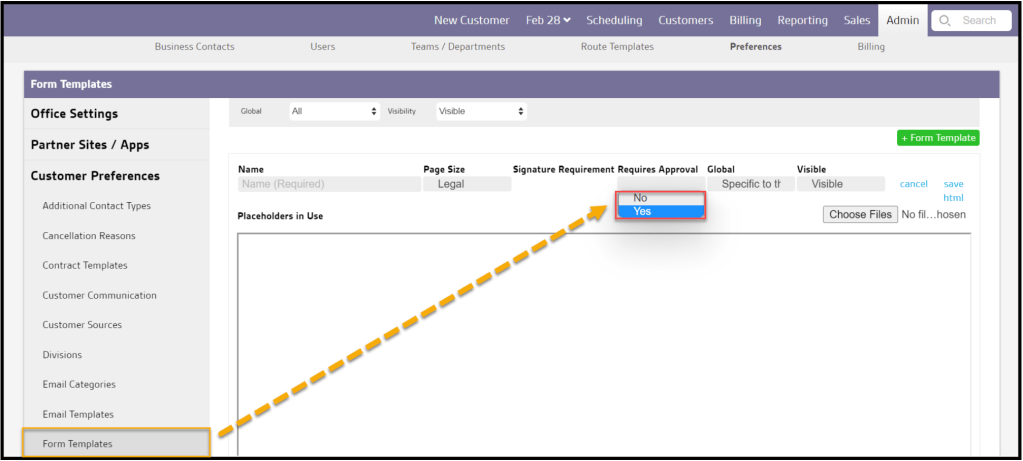Click New Customer in top bar
The height and width of the screenshot is (461, 1023).
471,20
